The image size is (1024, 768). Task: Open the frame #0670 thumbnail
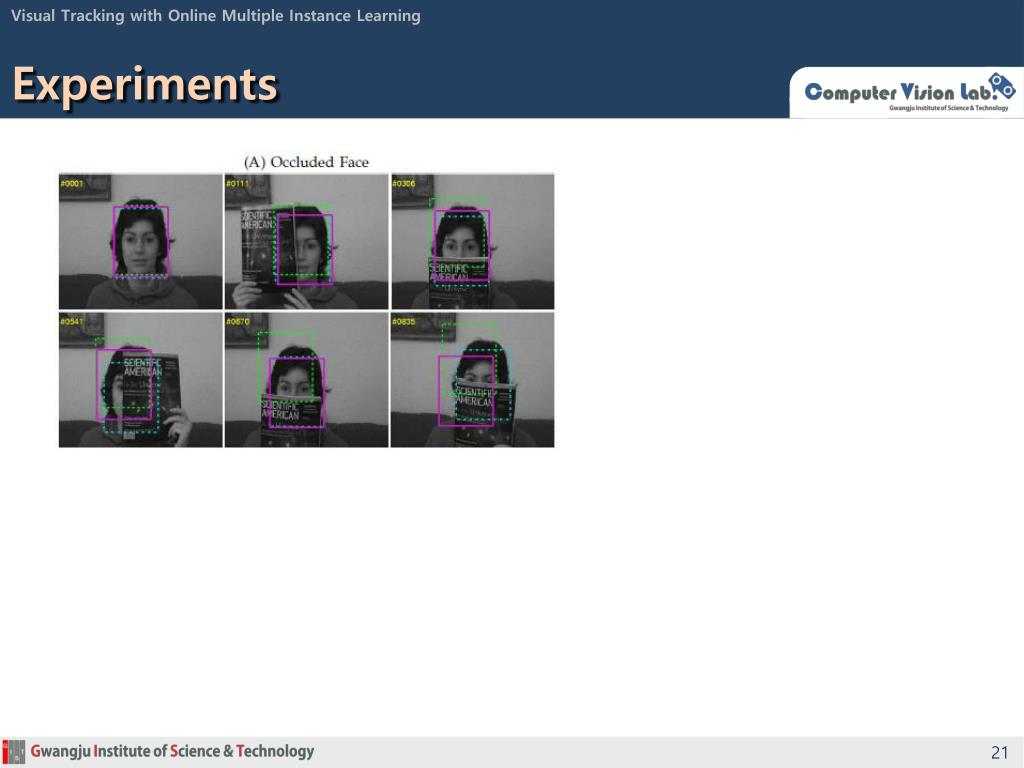pos(306,380)
